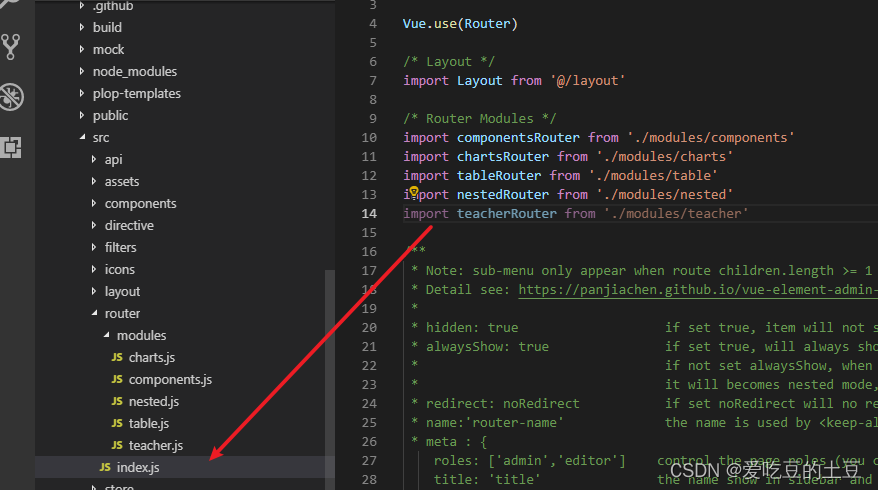Click 'tableRouter' import identifier
Screen dimensions: 878x490
[x=499, y=175]
